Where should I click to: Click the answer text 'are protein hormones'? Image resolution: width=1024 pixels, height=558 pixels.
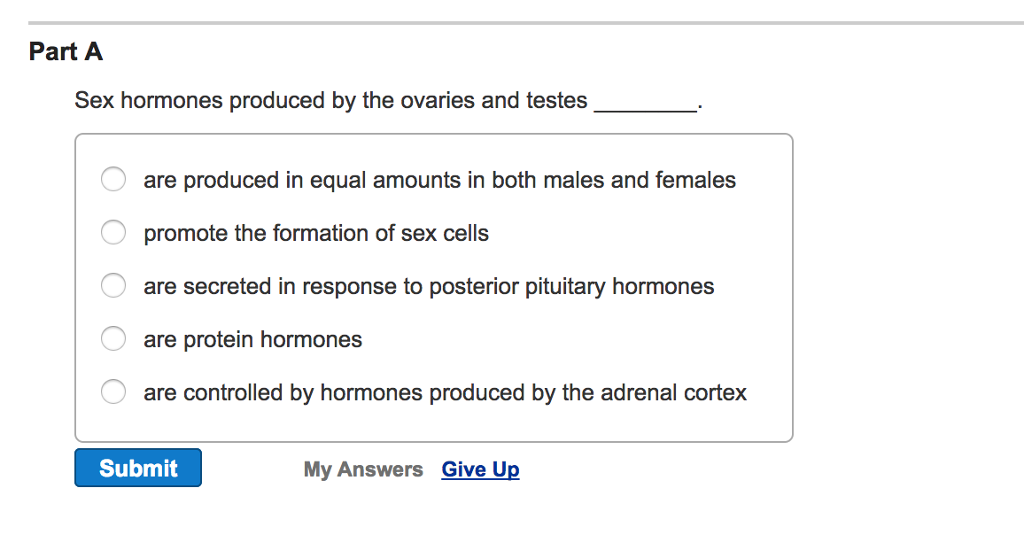[x=253, y=340]
